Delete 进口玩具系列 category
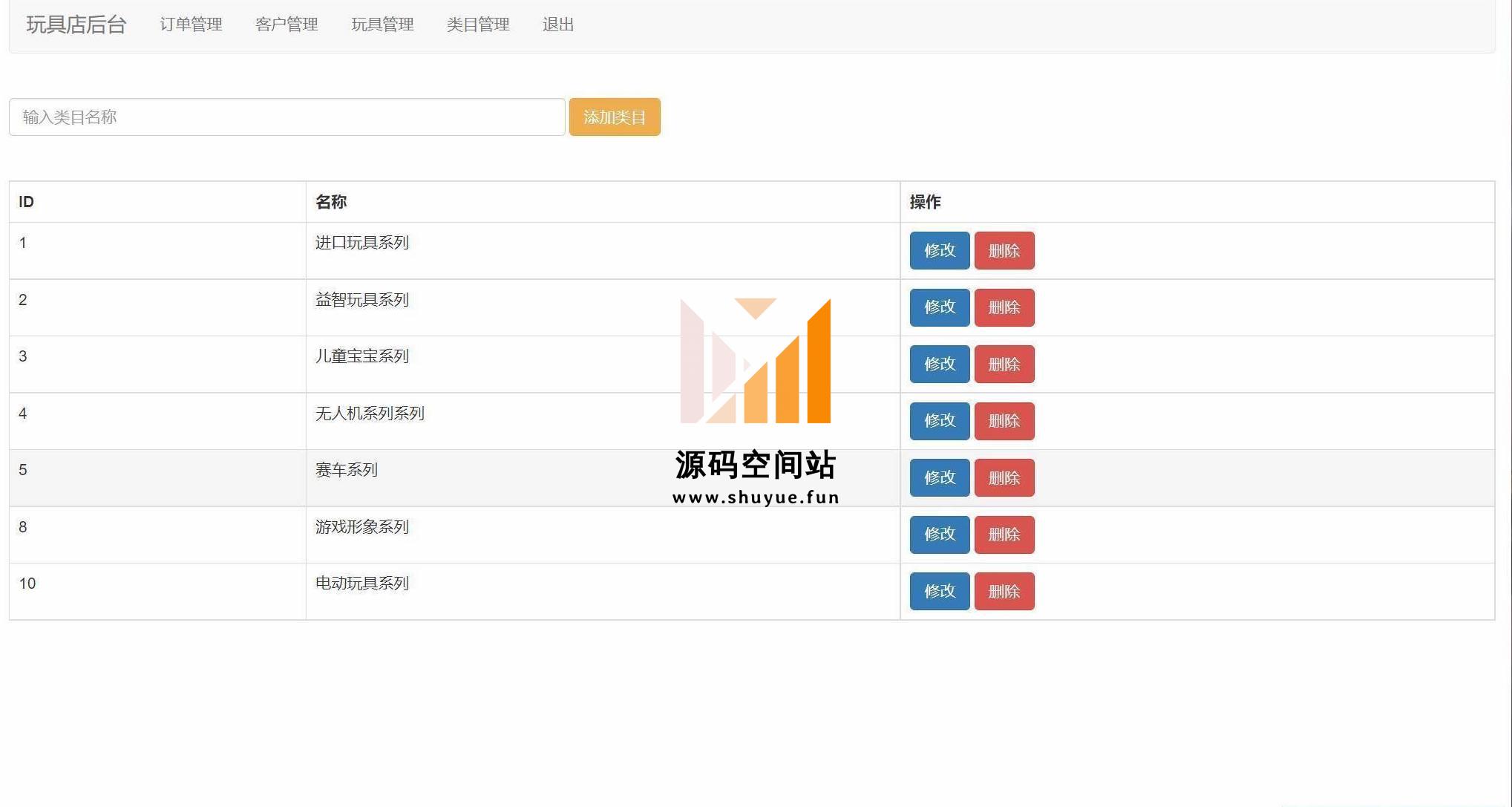This screenshot has height=807, width=1512. click(x=1004, y=251)
